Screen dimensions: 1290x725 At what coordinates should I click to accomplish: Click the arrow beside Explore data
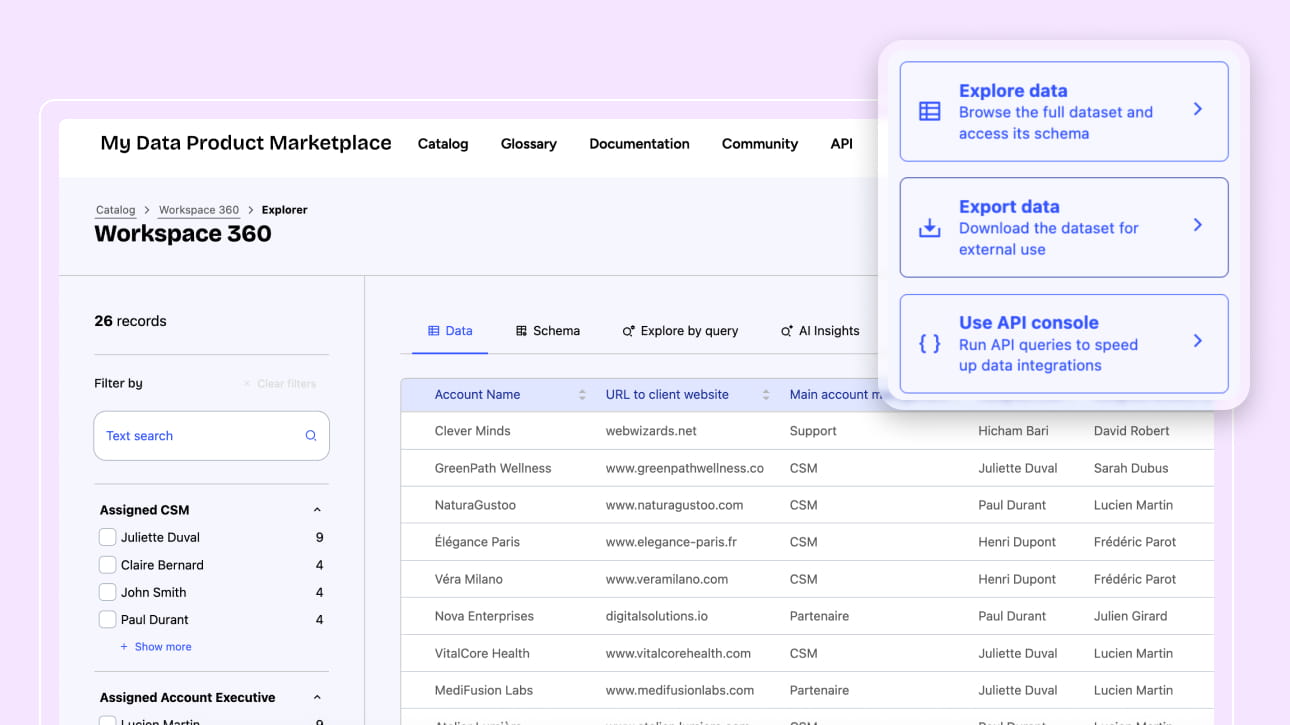pos(1198,109)
